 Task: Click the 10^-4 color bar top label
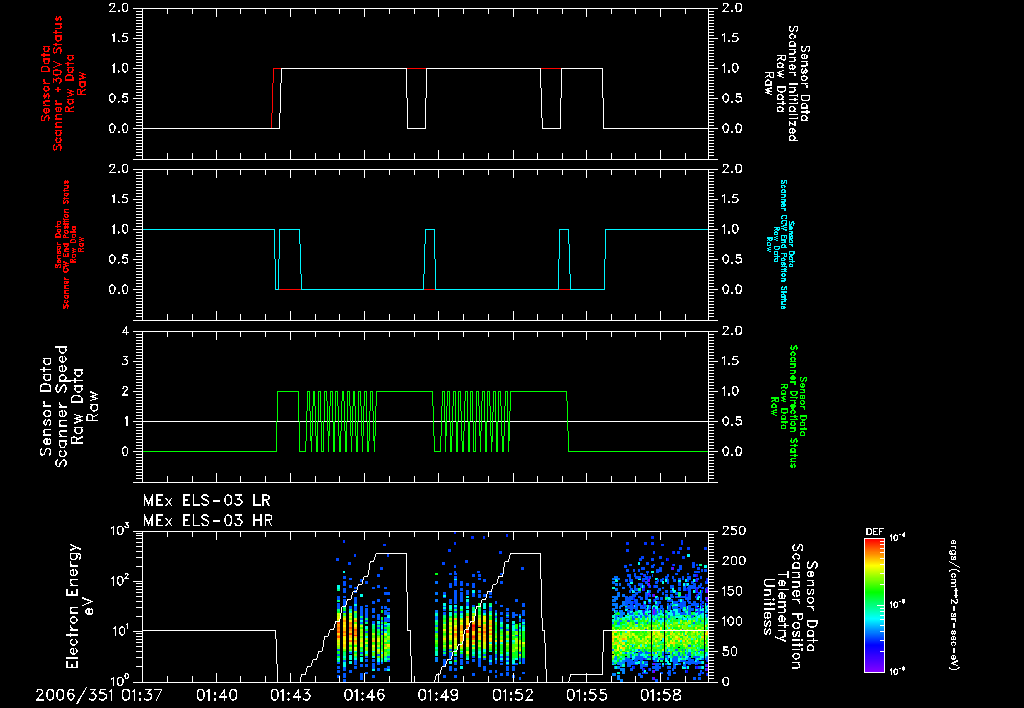(x=897, y=538)
